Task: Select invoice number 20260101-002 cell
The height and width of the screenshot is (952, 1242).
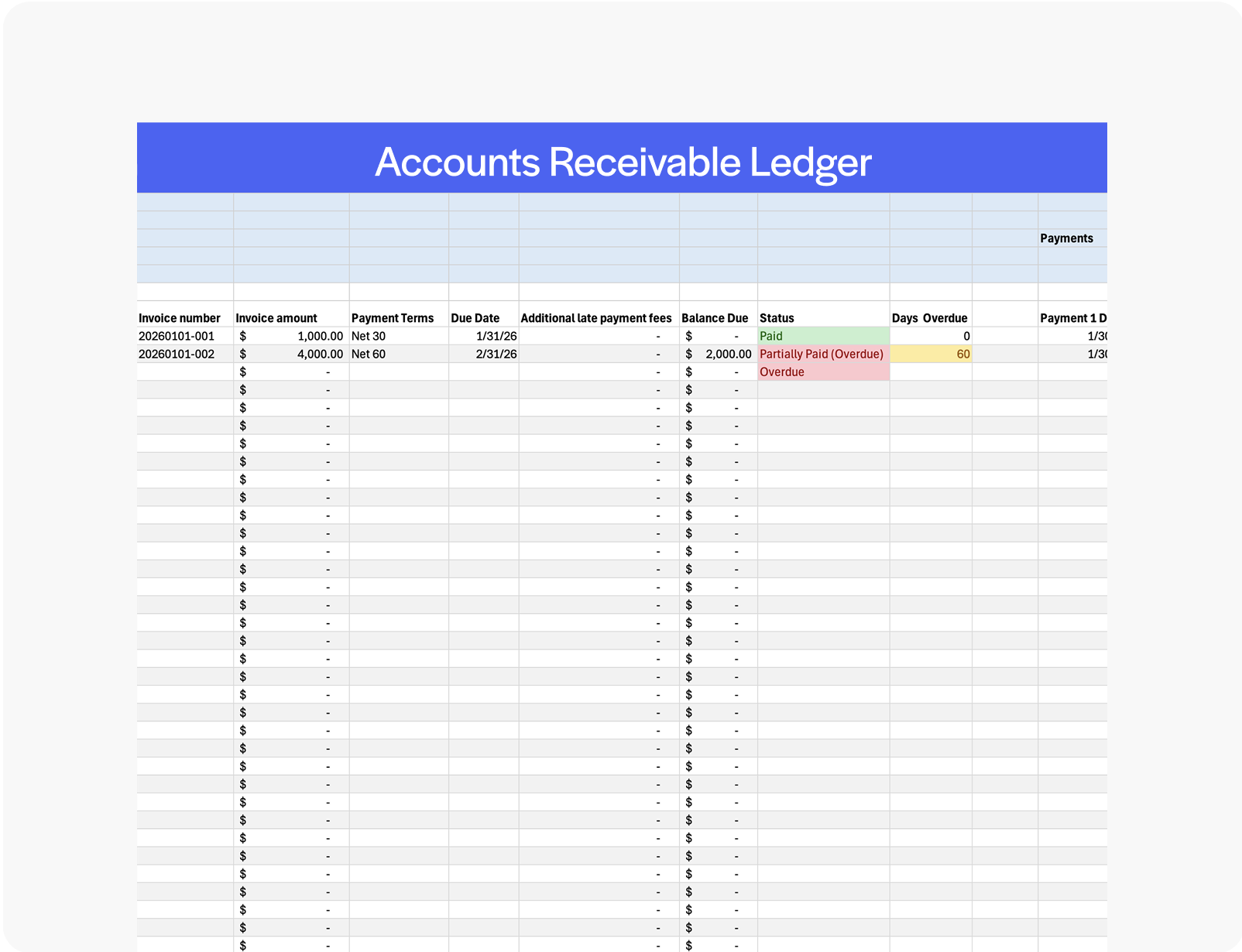Action: tap(185, 354)
